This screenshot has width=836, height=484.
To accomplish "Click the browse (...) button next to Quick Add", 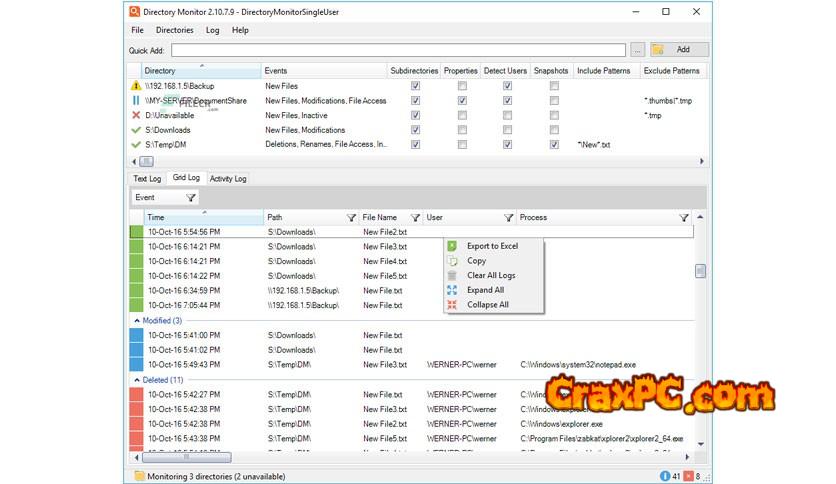I will tap(638, 49).
